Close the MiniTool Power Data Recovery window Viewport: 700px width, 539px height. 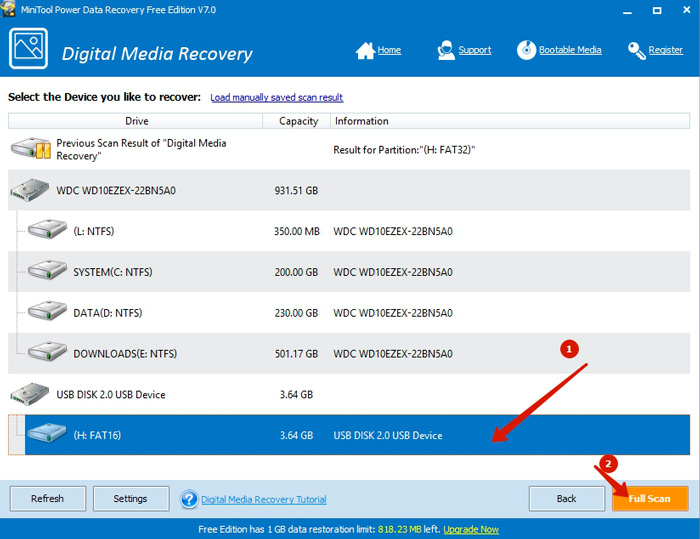coord(687,10)
